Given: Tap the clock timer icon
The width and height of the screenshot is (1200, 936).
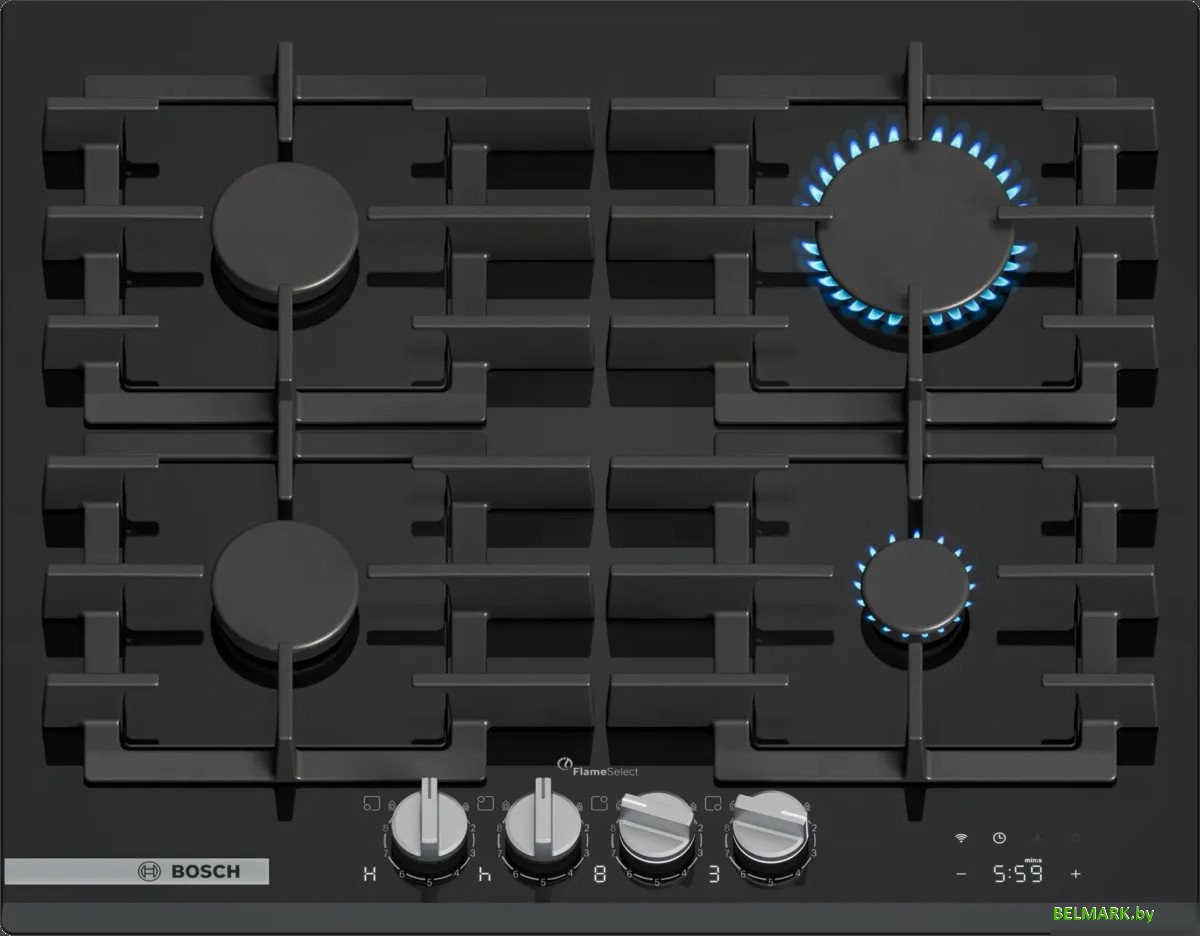Looking at the screenshot, I should 998,839.
